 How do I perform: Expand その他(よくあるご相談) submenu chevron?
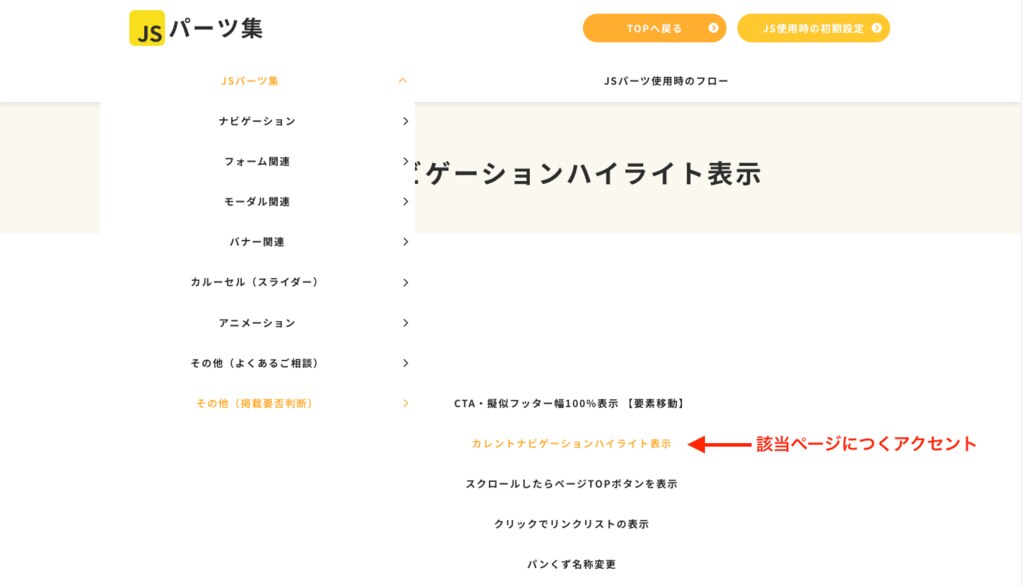pos(405,363)
